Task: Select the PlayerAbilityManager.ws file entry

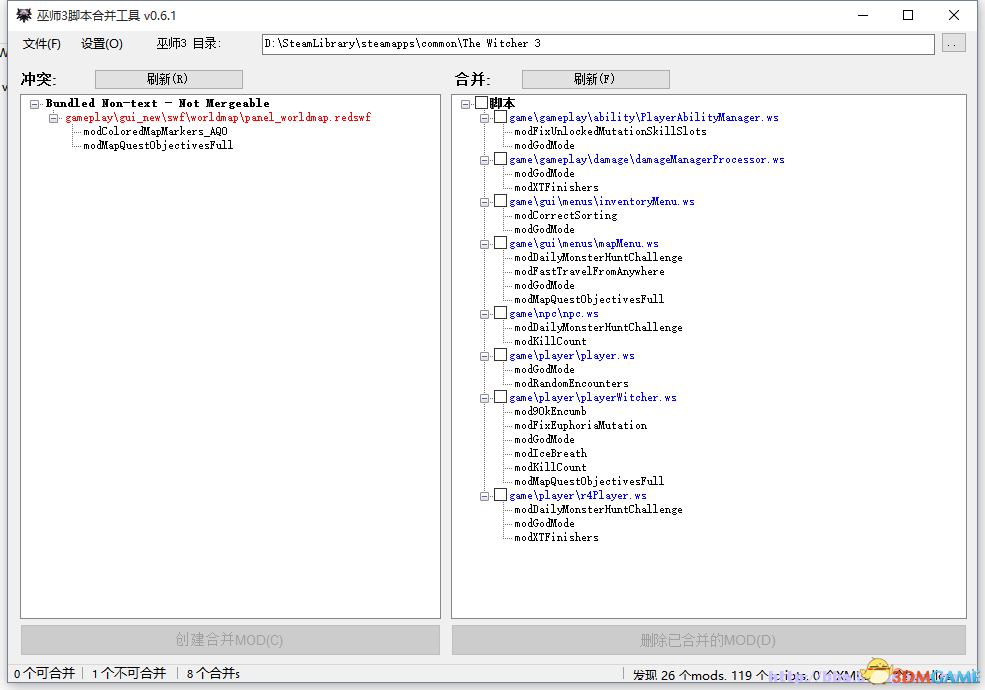Action: coord(644,118)
